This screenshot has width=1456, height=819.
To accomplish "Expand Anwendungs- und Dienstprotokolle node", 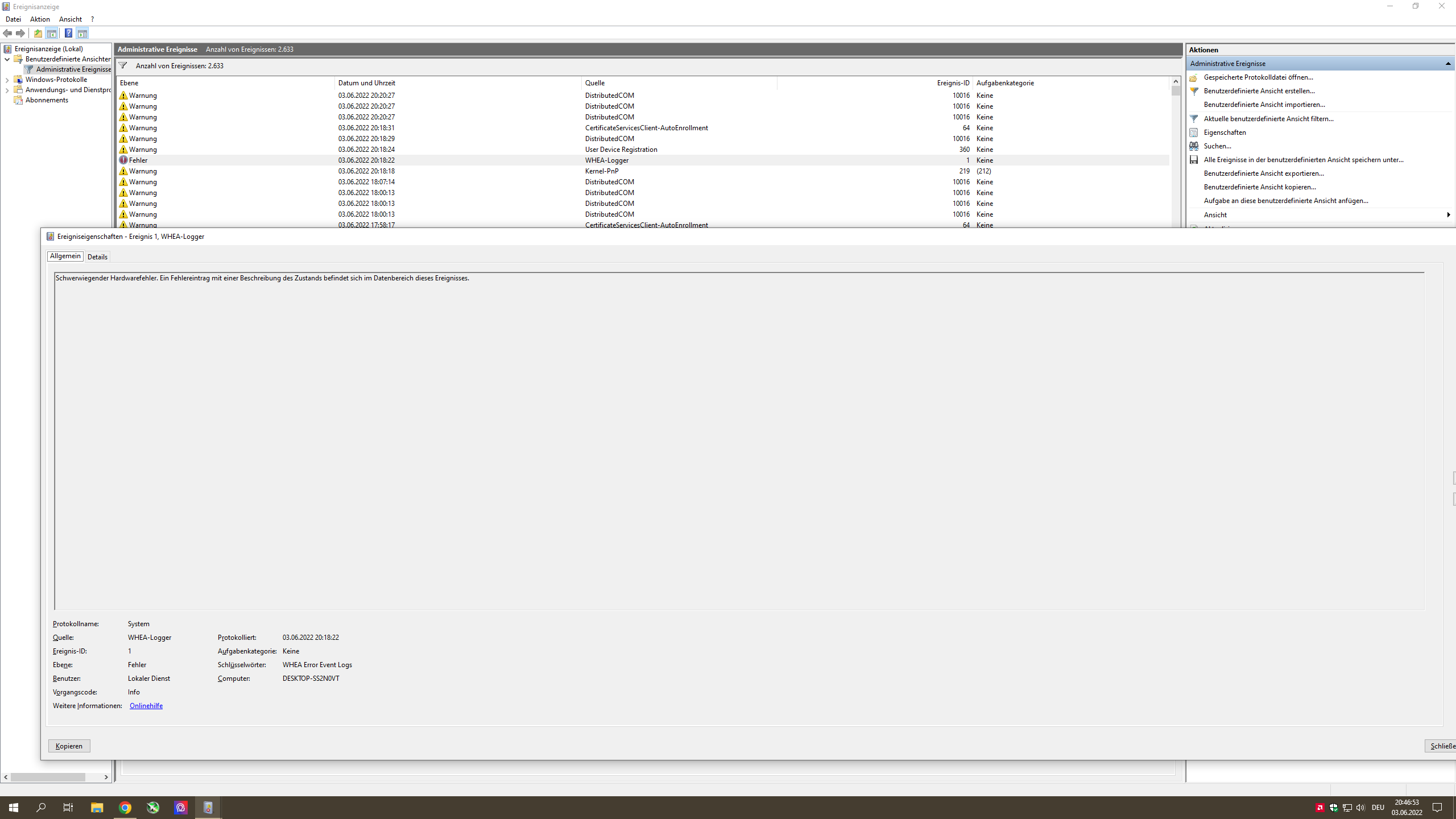I will click(7, 90).
